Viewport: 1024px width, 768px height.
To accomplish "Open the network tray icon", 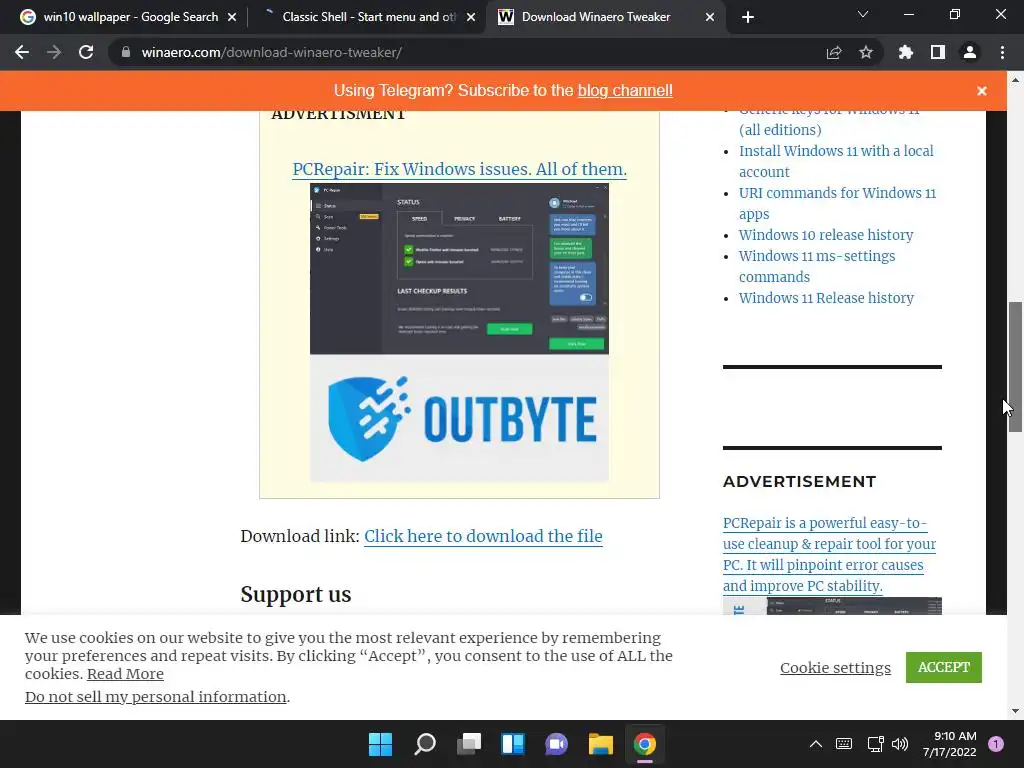I will pos(875,743).
